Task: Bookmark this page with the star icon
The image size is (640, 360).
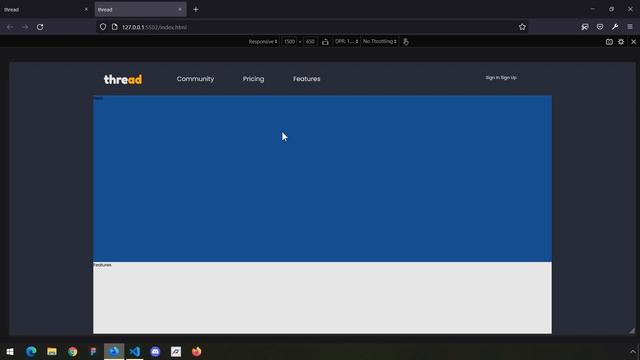Action: [522, 27]
